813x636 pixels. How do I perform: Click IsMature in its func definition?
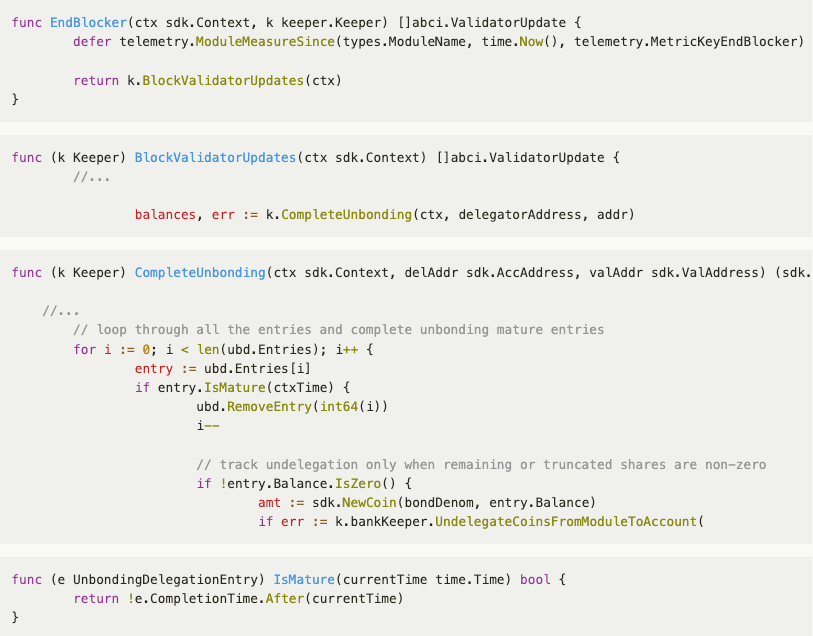tap(304, 580)
